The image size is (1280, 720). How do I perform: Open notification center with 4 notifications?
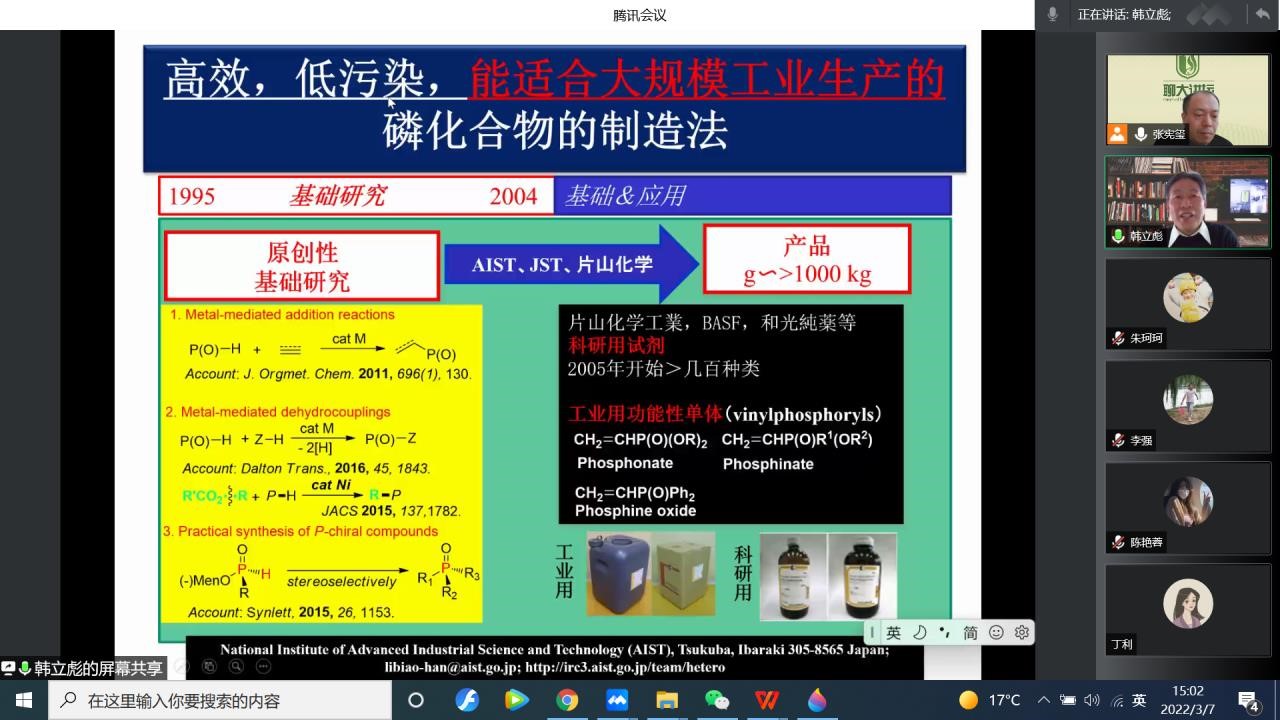click(1248, 700)
